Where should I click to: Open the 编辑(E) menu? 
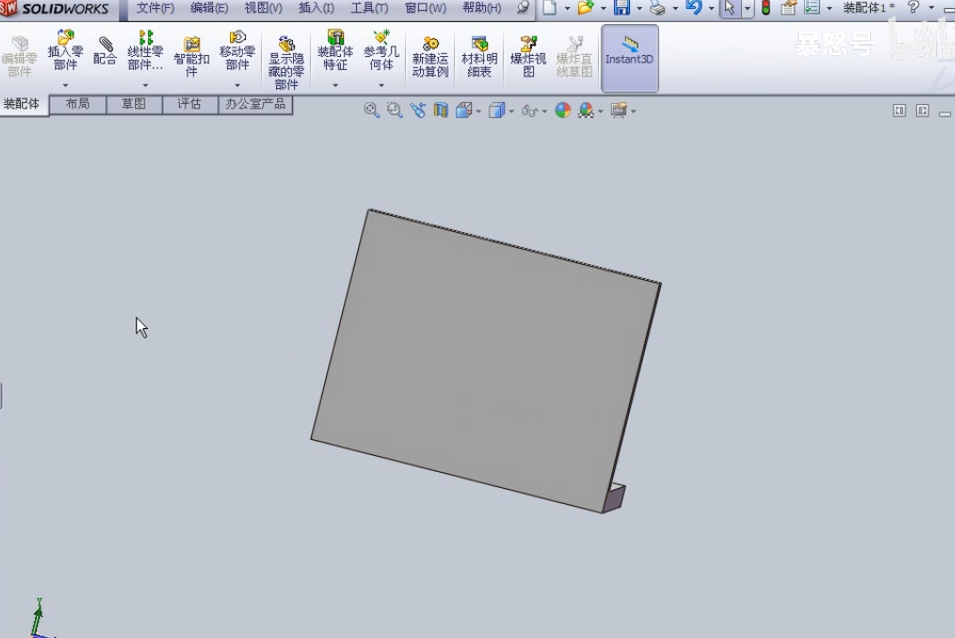coord(209,8)
